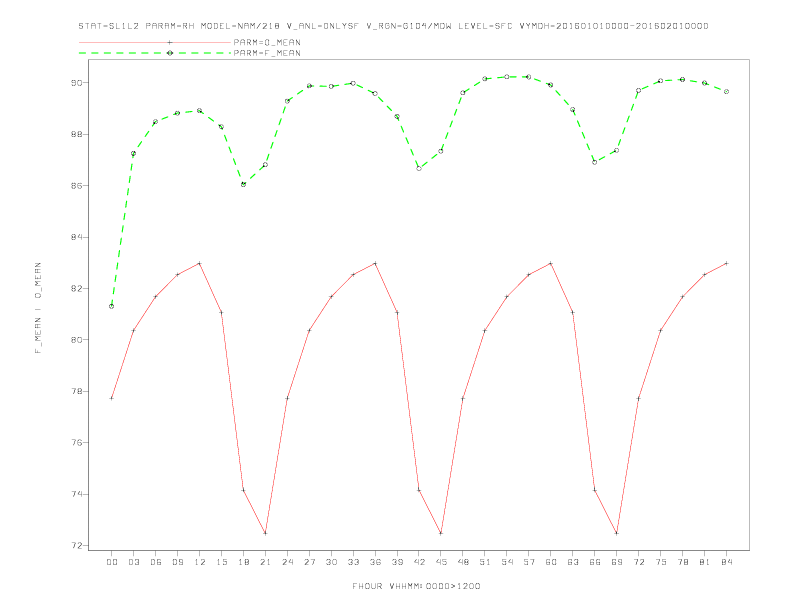
Task: Click the x-axis tick label 03
Action: 133,562
